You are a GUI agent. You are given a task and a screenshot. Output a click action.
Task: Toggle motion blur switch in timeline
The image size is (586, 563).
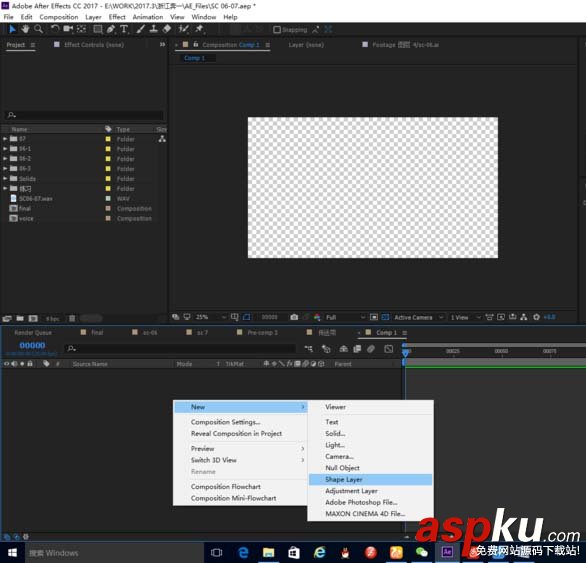pyautogui.click(x=371, y=348)
